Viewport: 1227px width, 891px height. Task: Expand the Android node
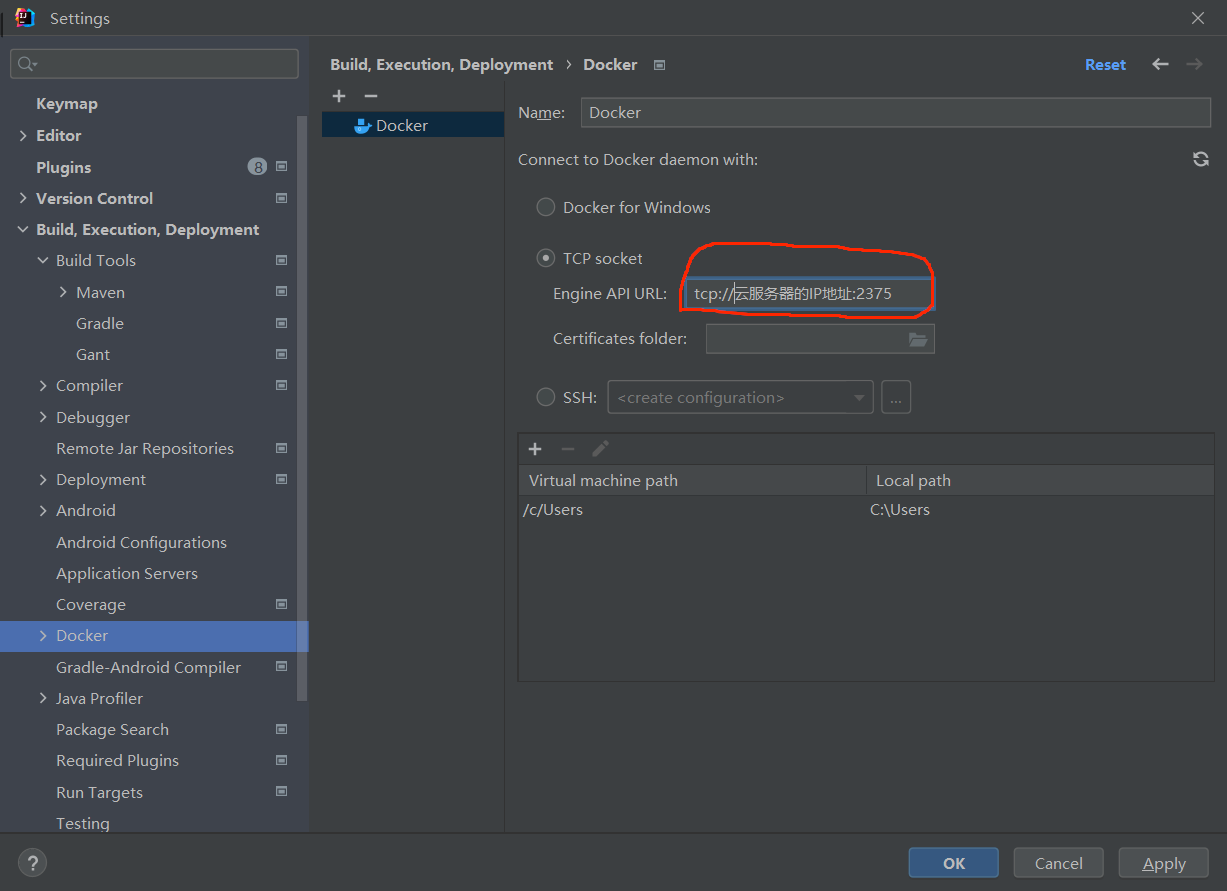pos(43,510)
